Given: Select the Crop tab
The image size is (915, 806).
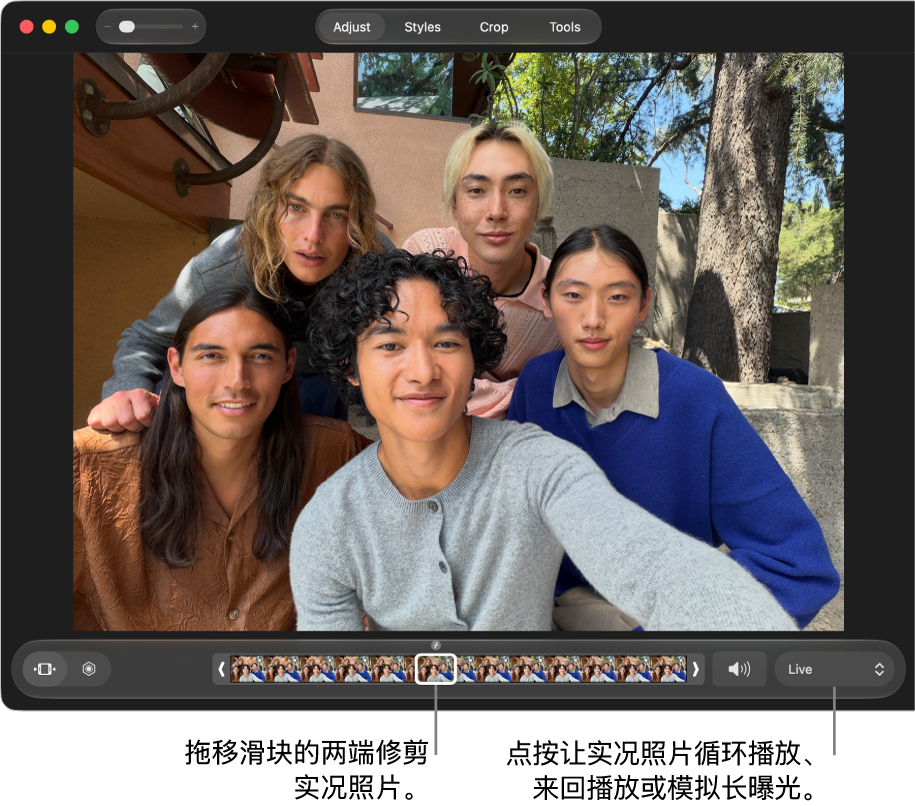Looking at the screenshot, I should [x=494, y=27].
